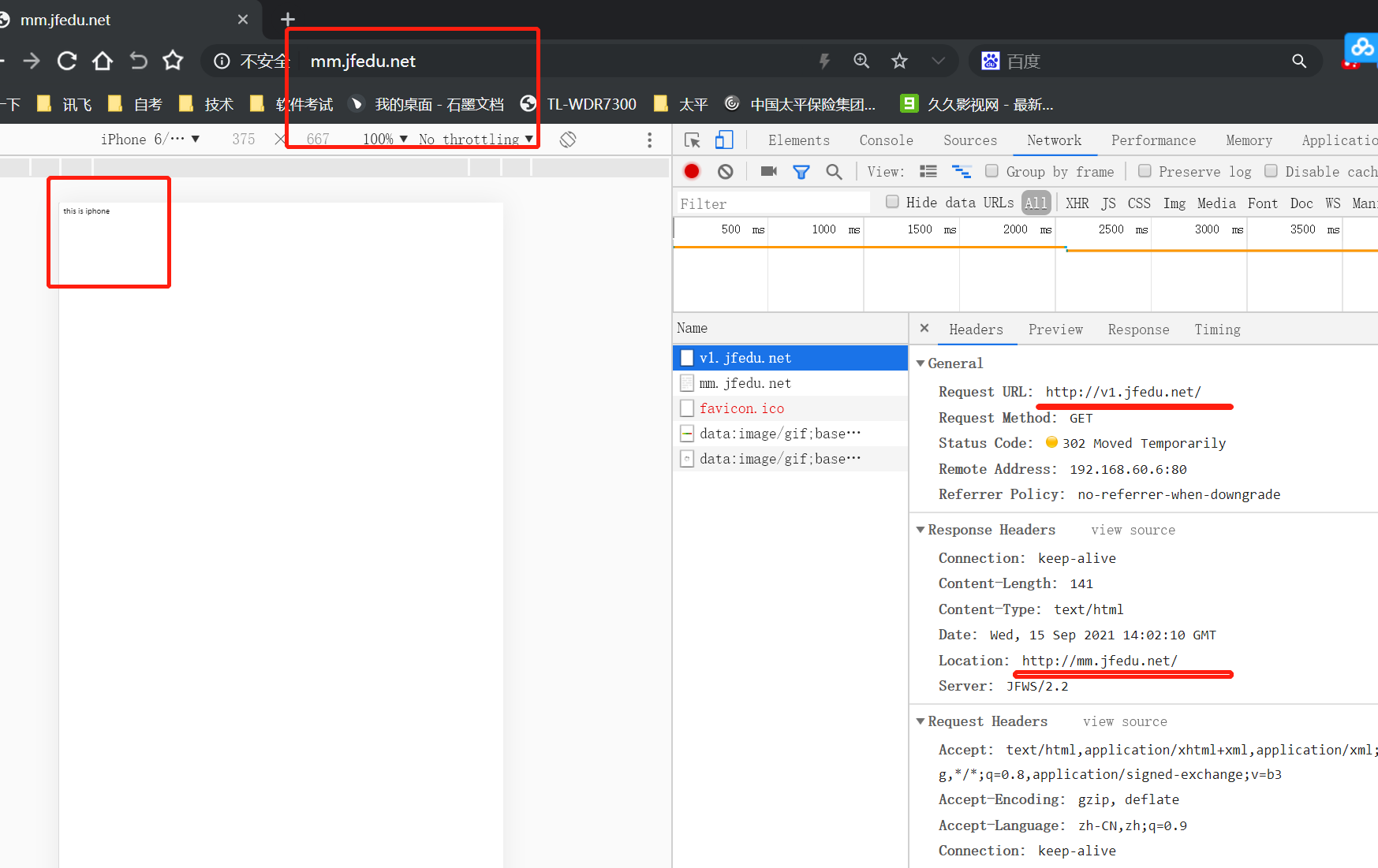The image size is (1378, 868).
Task: Open the Sources tab
Action: pos(970,140)
